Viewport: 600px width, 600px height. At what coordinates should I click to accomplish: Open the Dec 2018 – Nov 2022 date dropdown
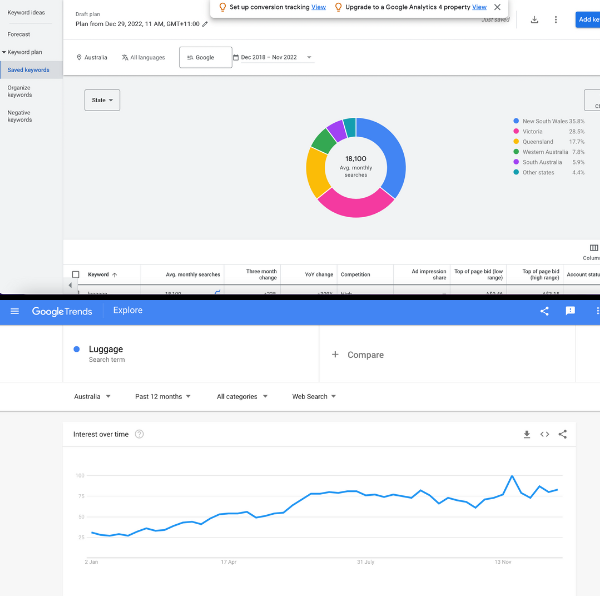tap(276, 57)
